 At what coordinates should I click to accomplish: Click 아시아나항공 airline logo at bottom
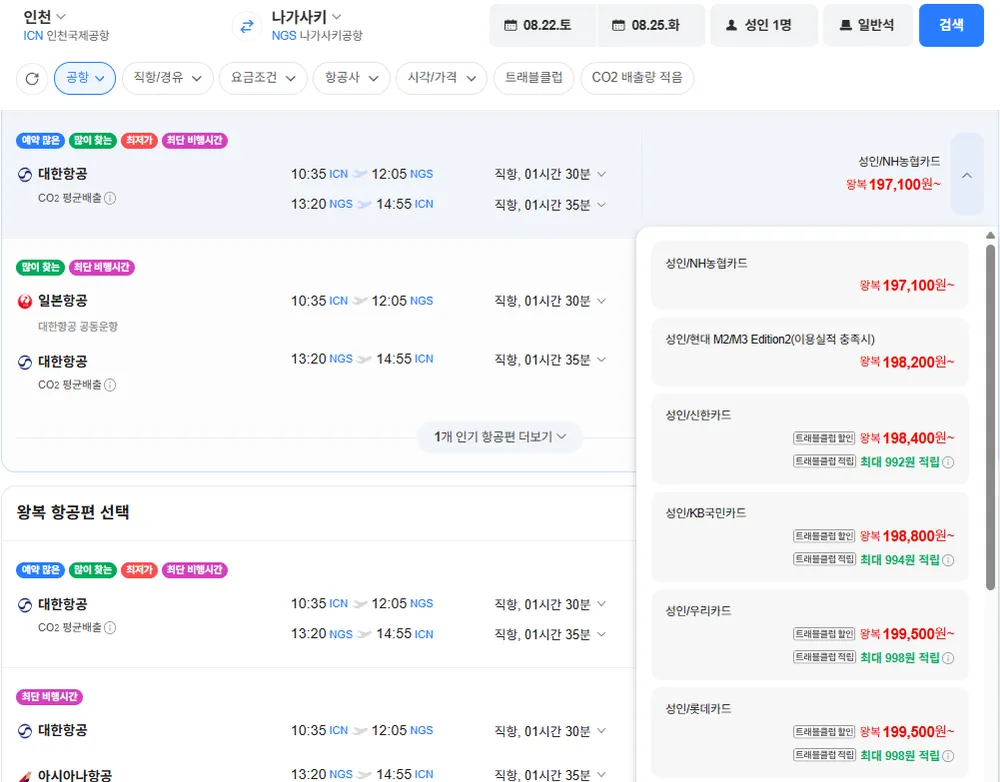click(x=25, y=776)
